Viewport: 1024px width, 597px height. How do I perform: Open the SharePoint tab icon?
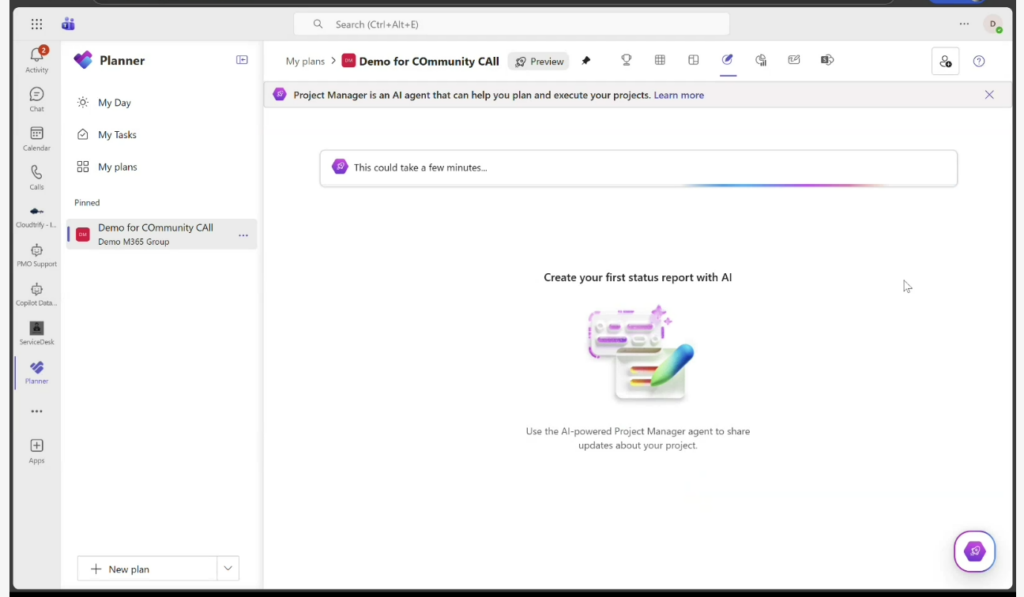[x=827, y=60]
